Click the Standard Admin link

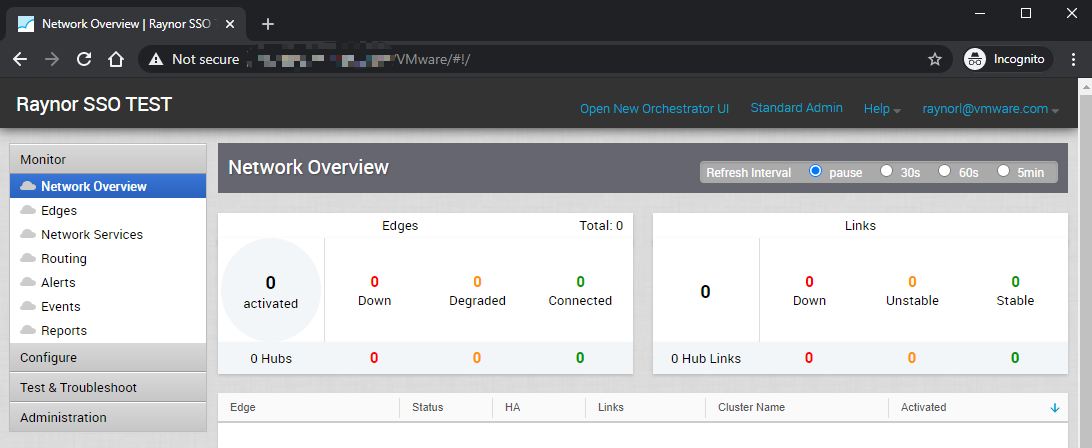pos(797,108)
